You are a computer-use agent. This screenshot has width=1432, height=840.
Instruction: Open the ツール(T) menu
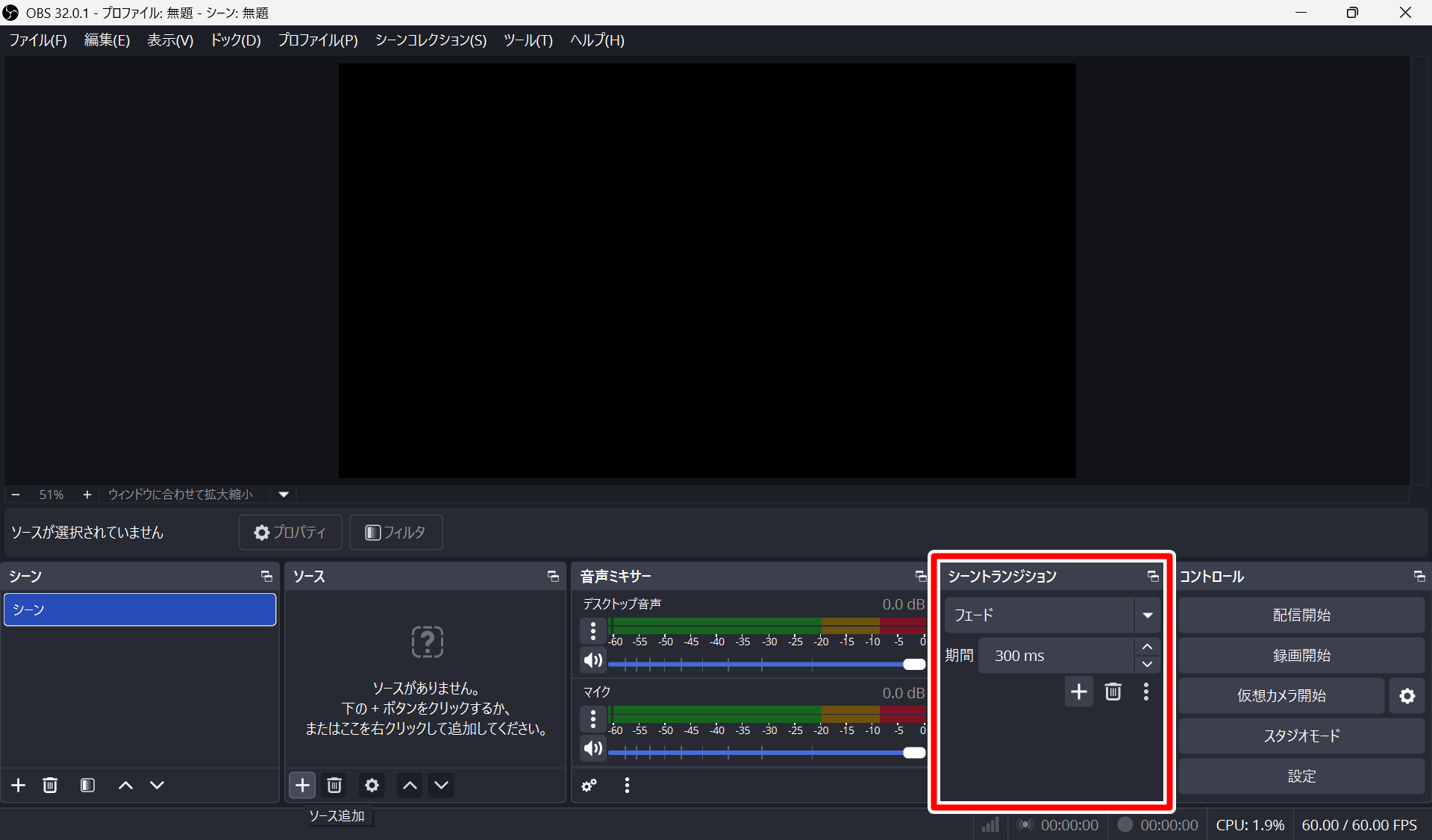point(528,40)
